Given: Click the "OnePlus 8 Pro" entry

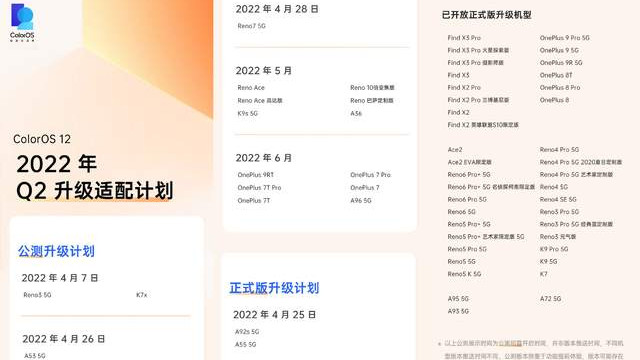Looking at the screenshot, I should pyautogui.click(x=560, y=88).
